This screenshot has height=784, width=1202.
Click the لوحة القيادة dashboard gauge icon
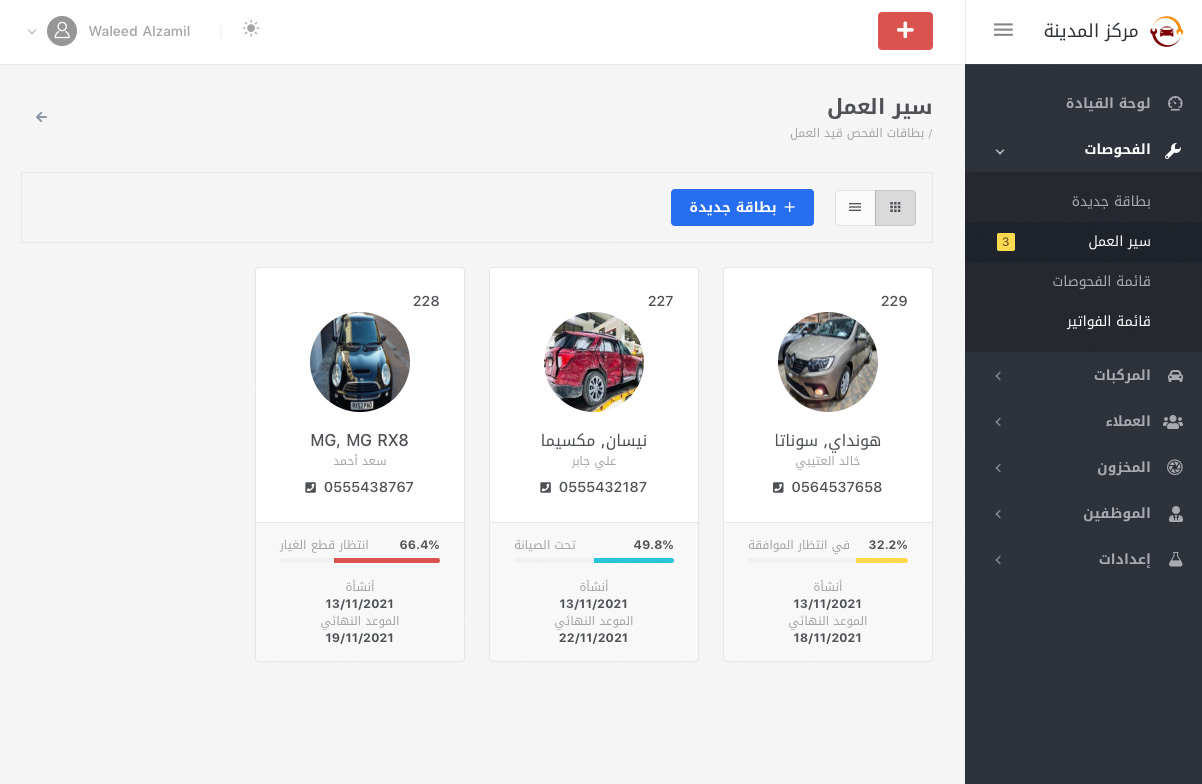point(1175,103)
